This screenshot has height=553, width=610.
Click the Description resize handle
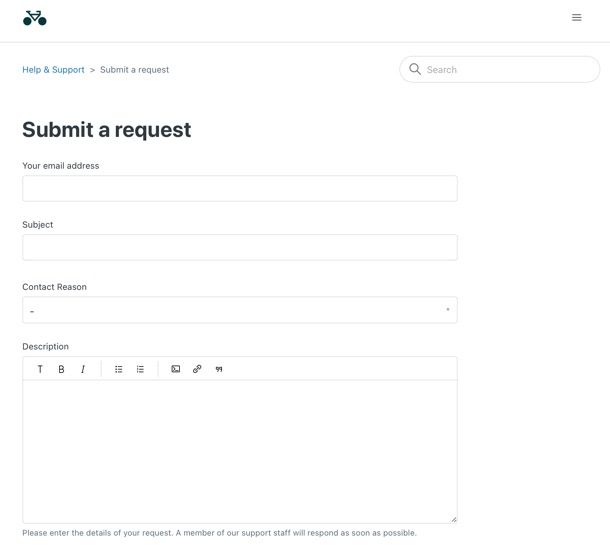tap(454, 520)
